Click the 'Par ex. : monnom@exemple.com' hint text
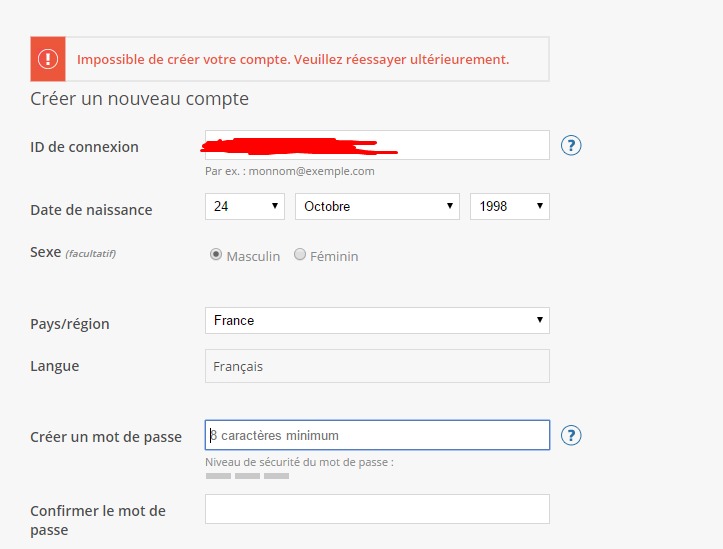This screenshot has width=723, height=549. [290, 171]
